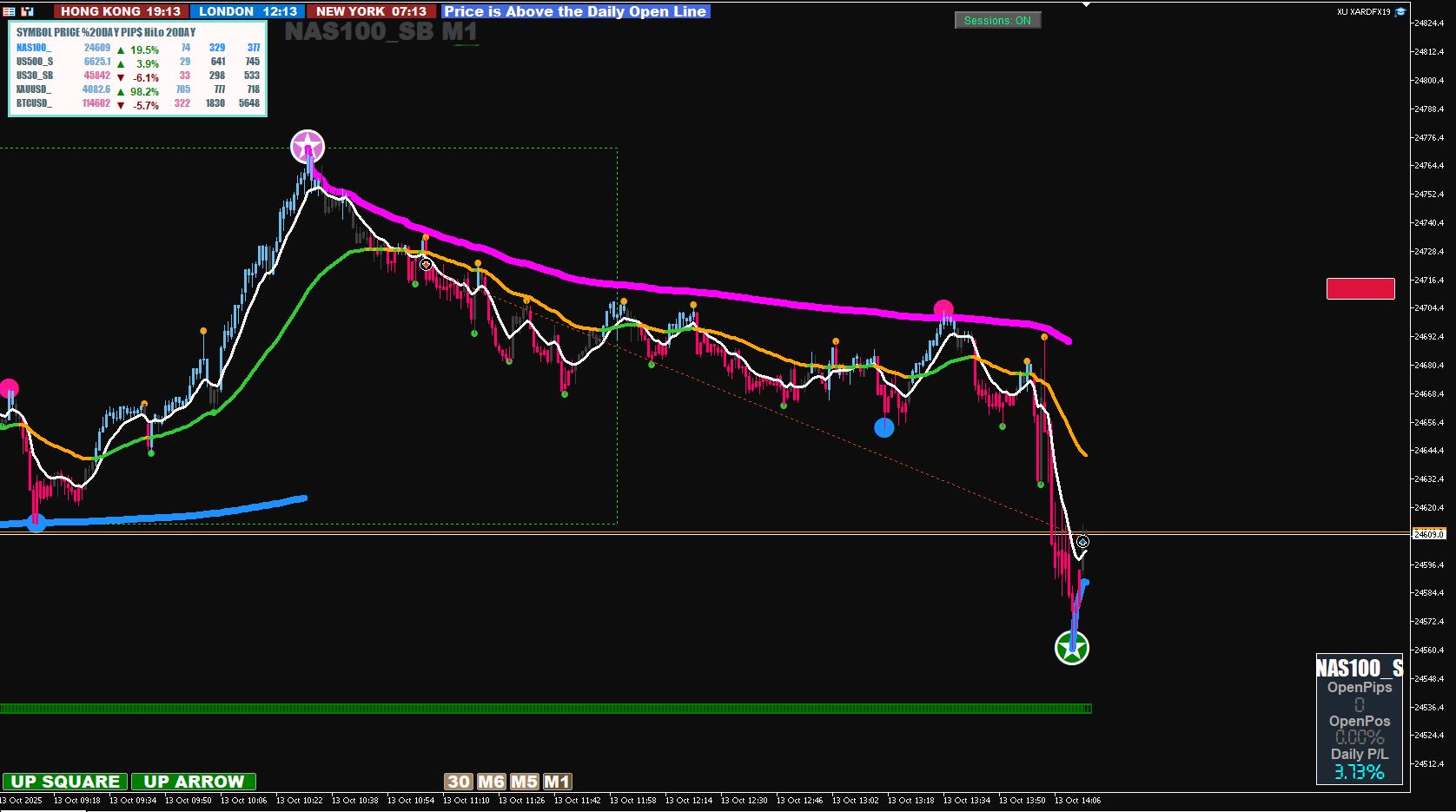
Task: Switch to the M6 timeframe button
Action: (491, 782)
